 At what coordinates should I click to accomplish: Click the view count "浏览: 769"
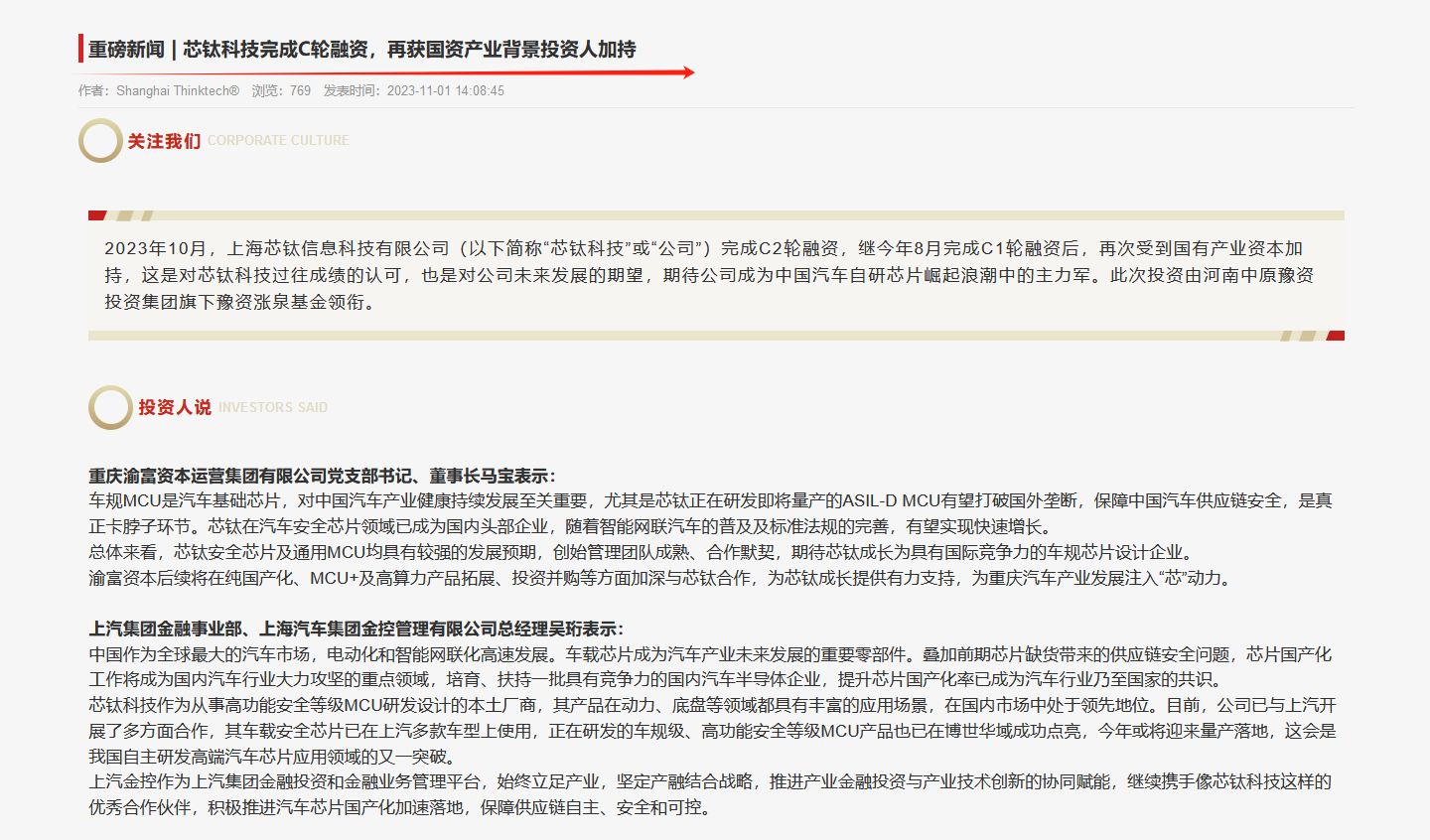(281, 90)
